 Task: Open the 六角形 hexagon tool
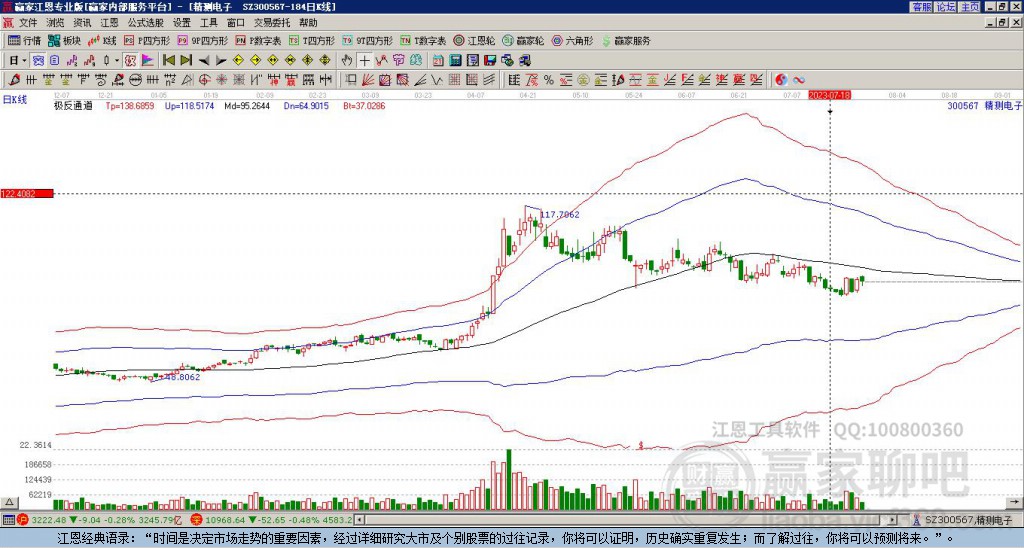pos(572,40)
